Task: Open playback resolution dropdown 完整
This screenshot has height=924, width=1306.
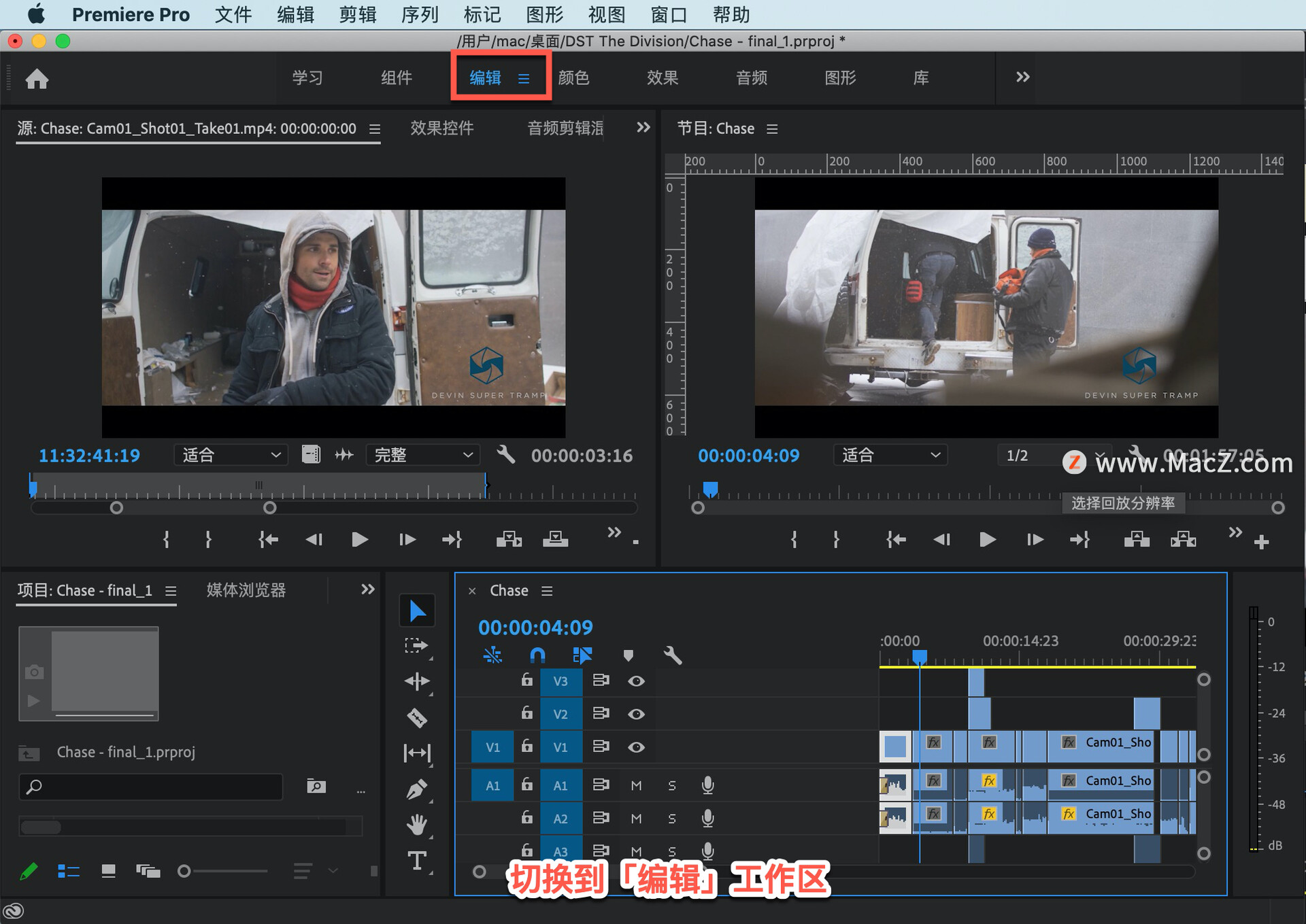Action: coord(422,455)
